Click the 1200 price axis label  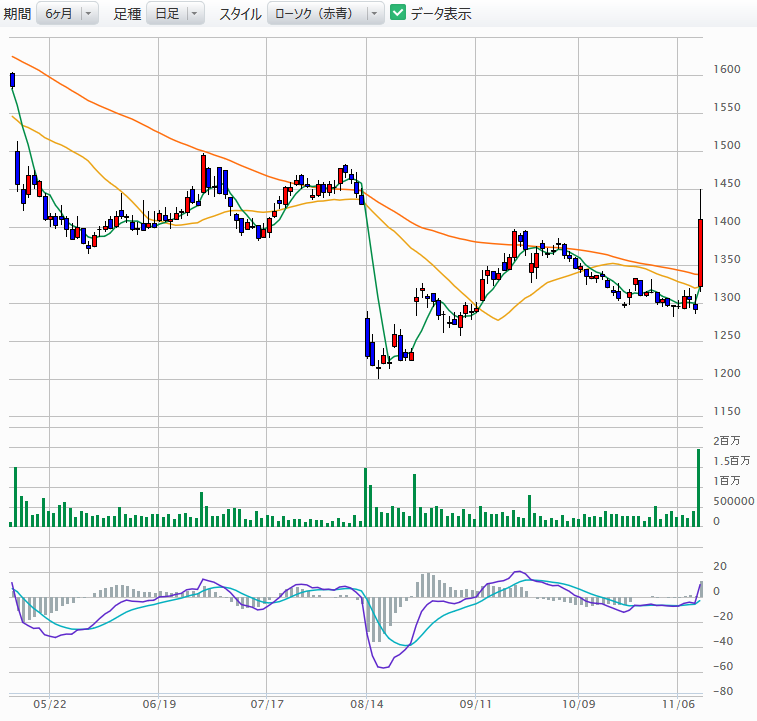tap(727, 374)
